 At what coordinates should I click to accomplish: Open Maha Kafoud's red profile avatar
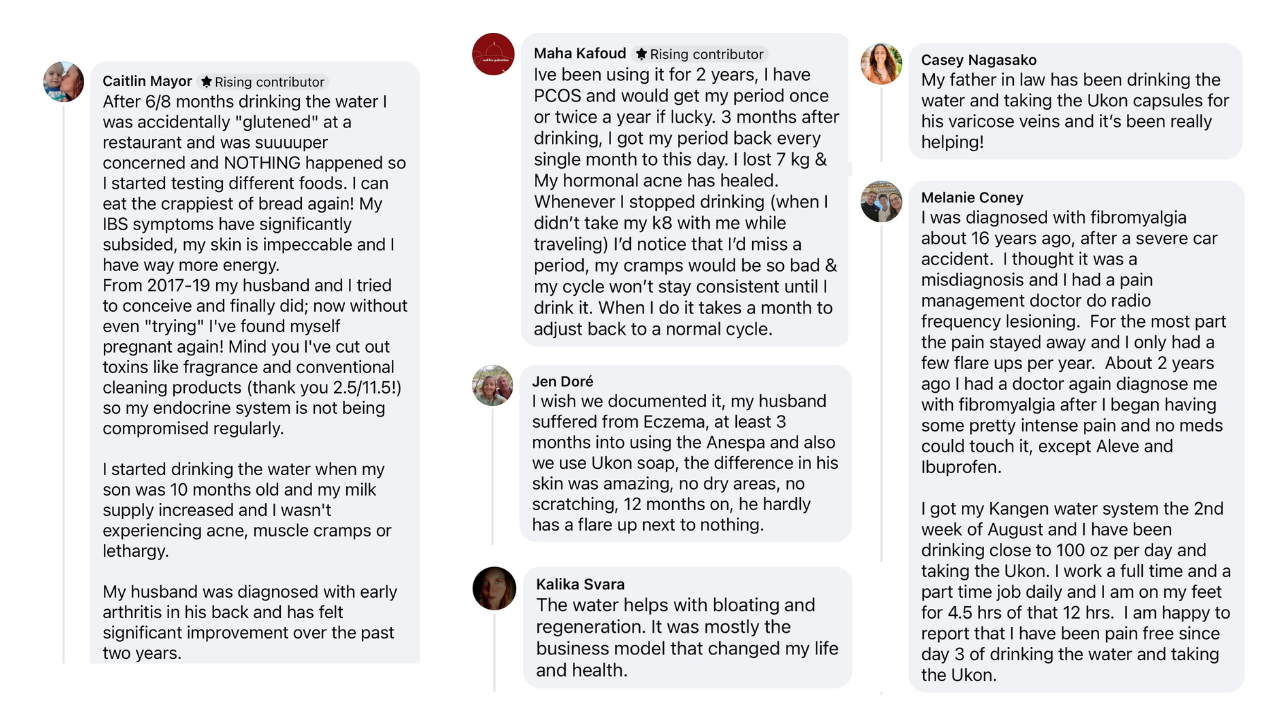pos(493,54)
